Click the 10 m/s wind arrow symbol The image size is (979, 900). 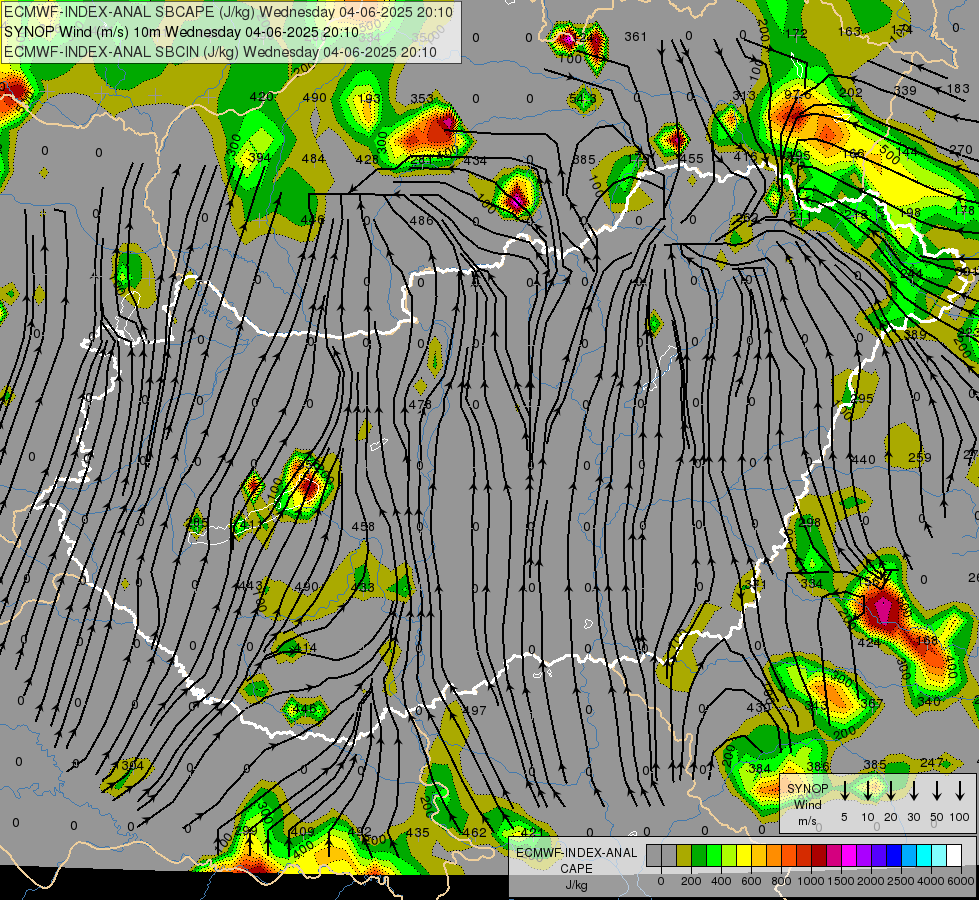point(868,791)
